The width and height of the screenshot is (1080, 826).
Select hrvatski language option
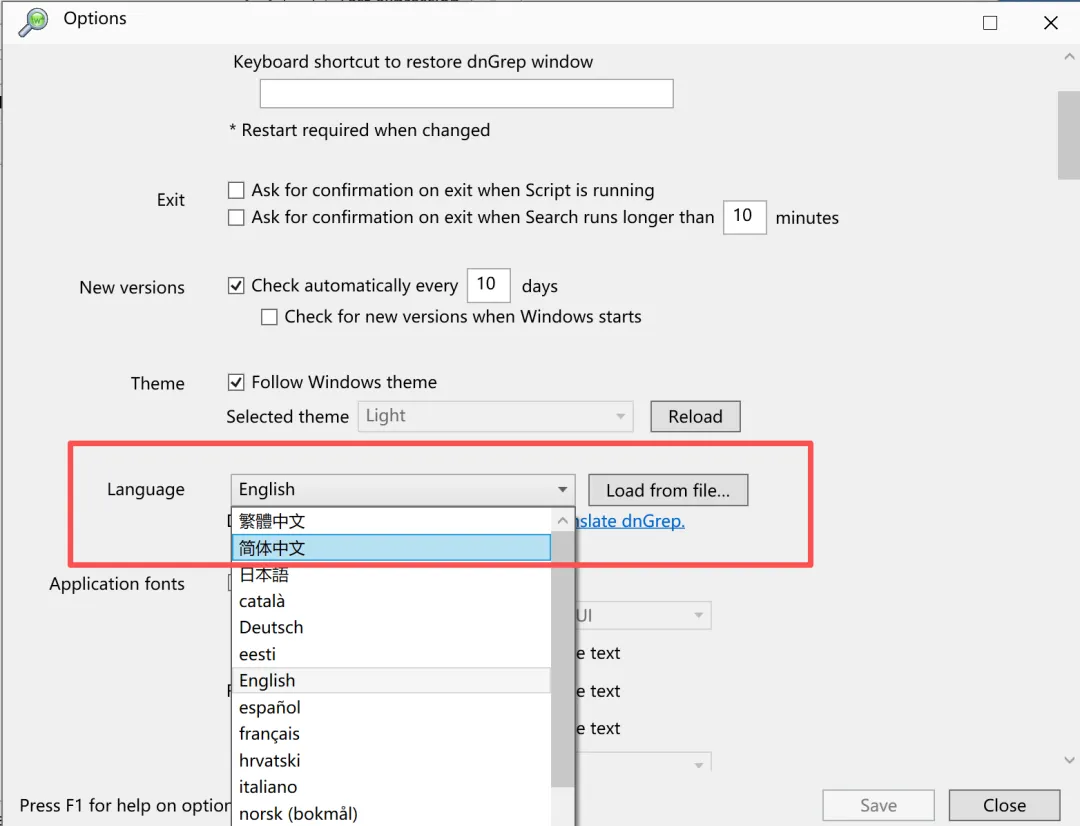(391, 761)
